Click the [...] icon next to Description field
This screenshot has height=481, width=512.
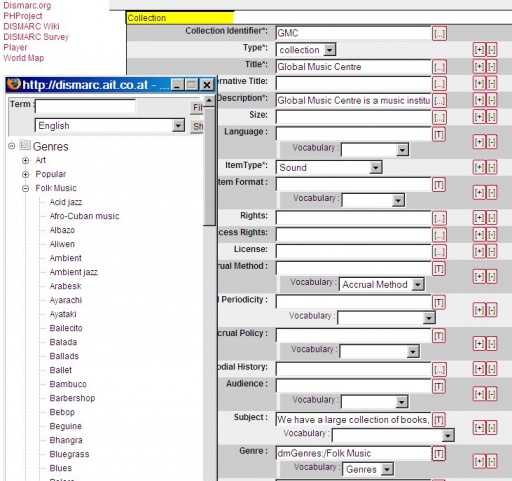tap(439, 100)
